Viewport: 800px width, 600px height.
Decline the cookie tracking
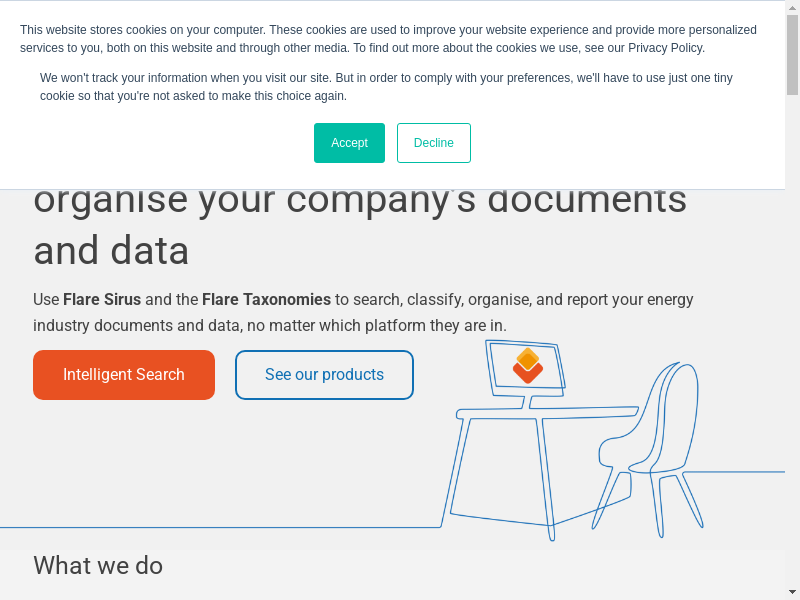433,143
